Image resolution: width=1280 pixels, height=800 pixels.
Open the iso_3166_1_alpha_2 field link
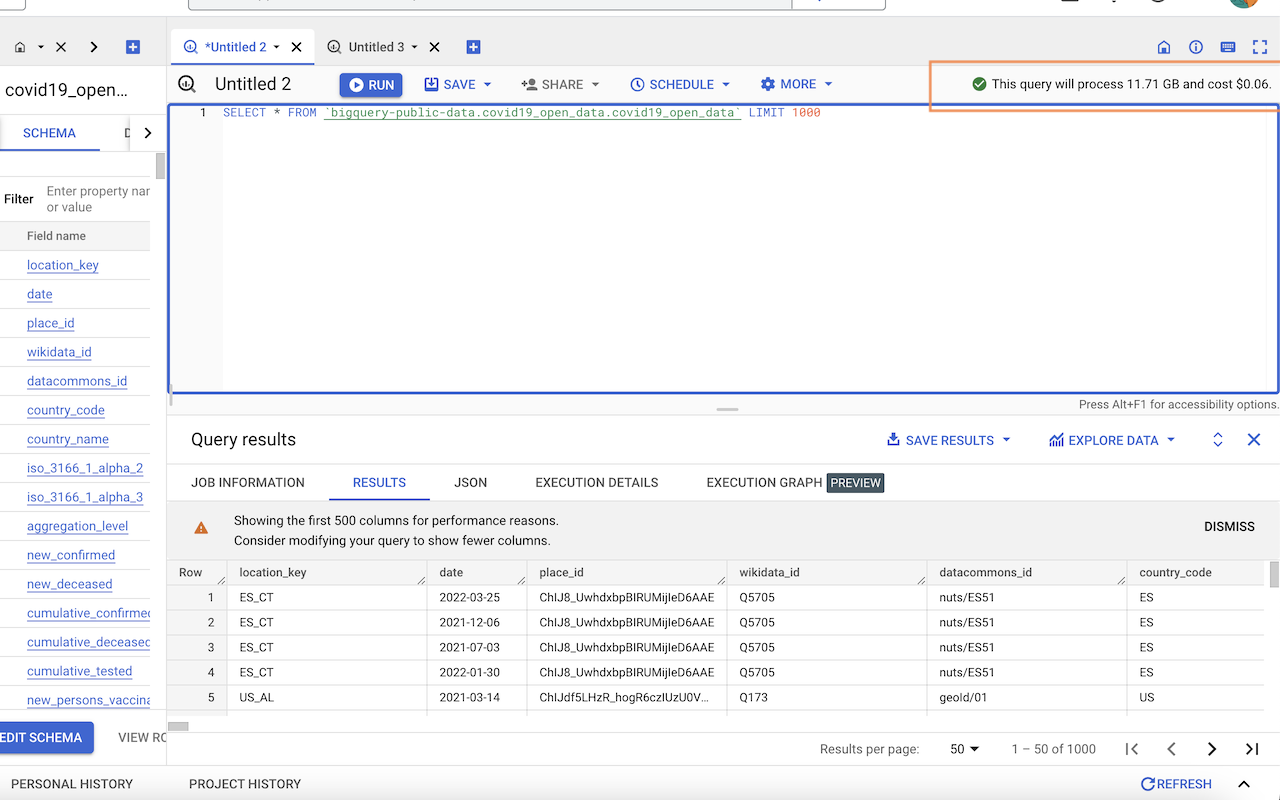pyautogui.click(x=85, y=468)
